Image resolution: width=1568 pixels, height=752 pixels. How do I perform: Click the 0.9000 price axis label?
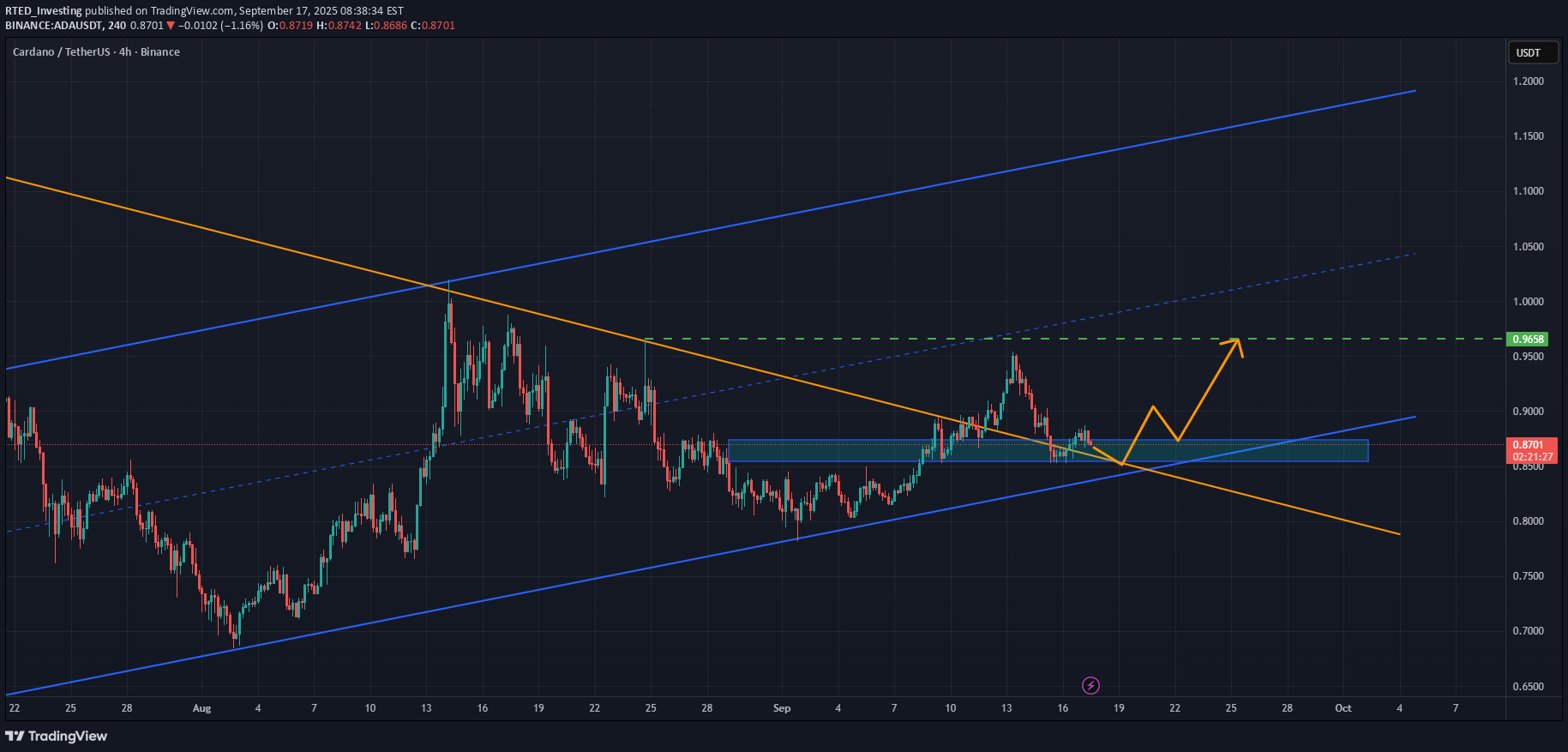click(x=1529, y=412)
